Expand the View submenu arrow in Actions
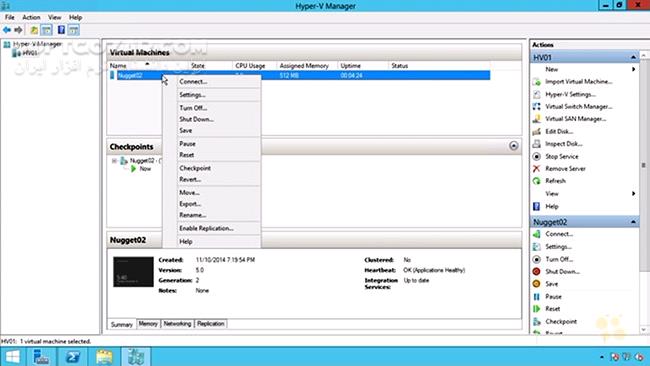Image resolution: width=650 pixels, height=366 pixels. point(633,194)
